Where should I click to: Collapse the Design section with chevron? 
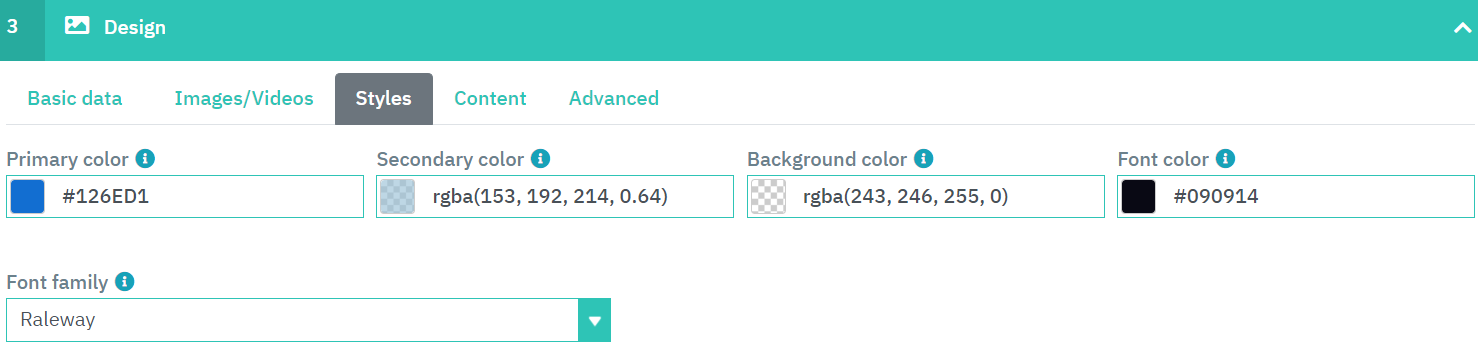[1462, 28]
